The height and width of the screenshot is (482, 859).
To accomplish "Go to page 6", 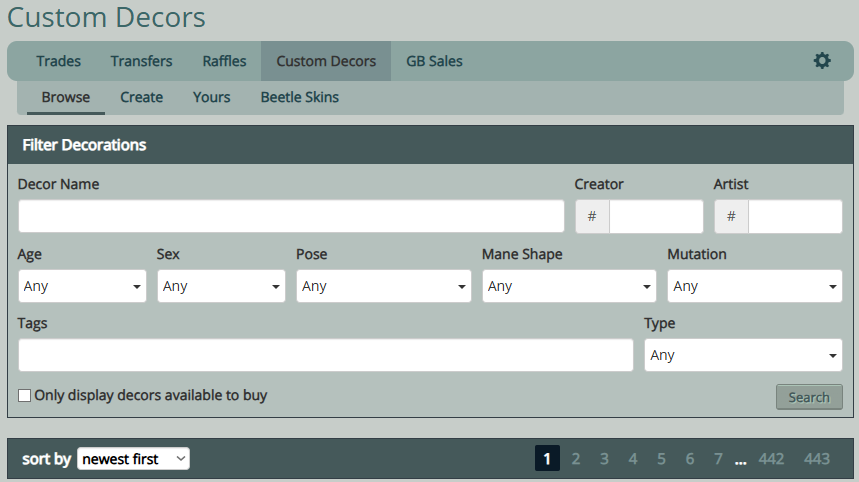I will [690, 458].
